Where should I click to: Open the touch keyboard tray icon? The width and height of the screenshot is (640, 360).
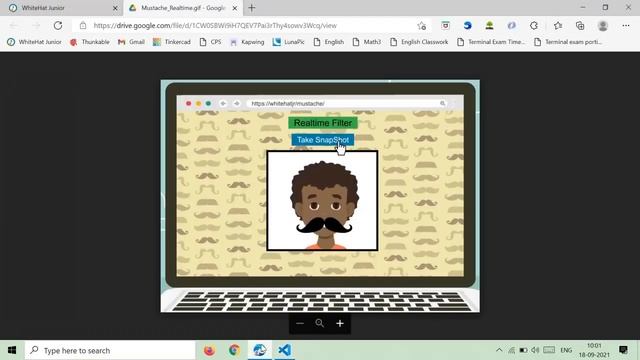pyautogui.click(x=549, y=350)
